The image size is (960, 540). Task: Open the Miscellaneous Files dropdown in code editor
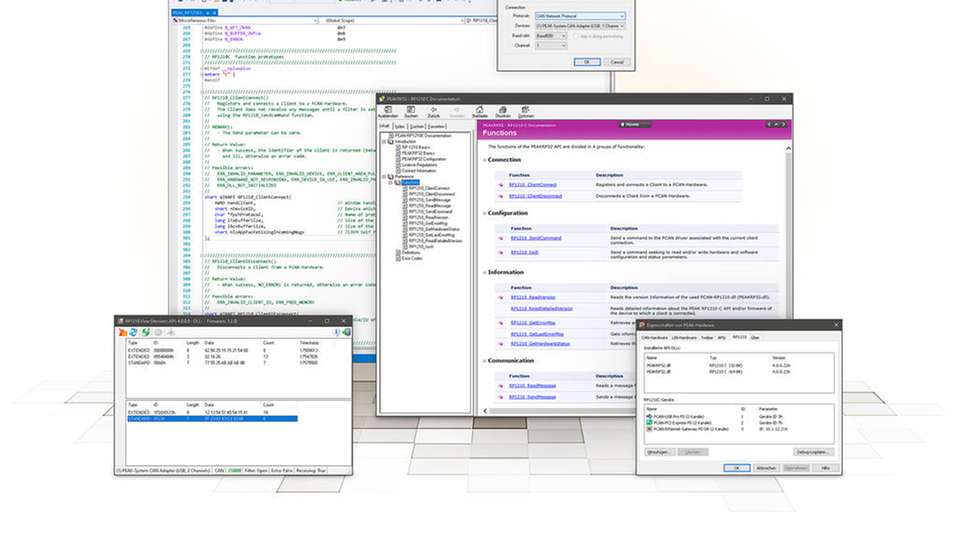(x=245, y=20)
